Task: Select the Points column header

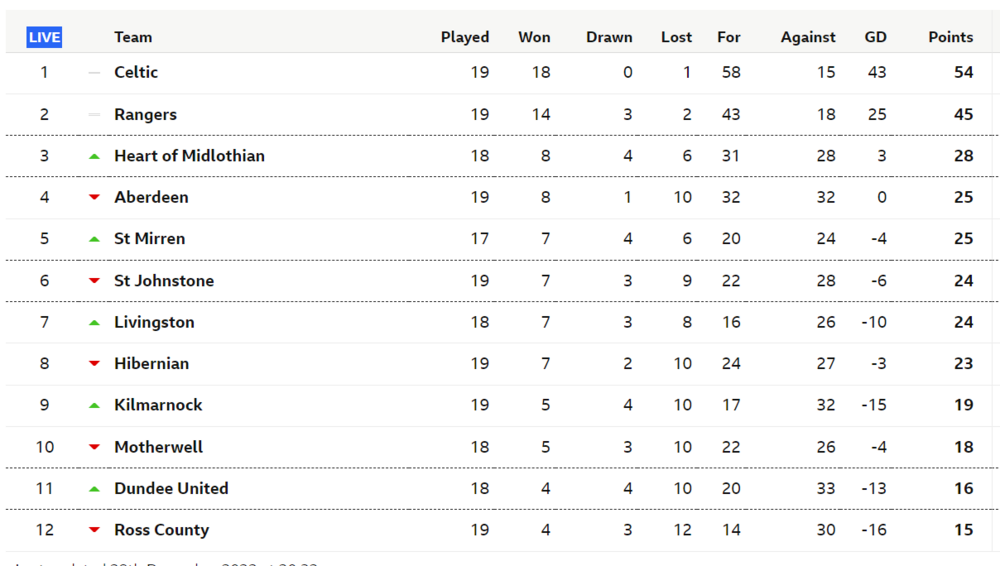Action: [x=950, y=37]
